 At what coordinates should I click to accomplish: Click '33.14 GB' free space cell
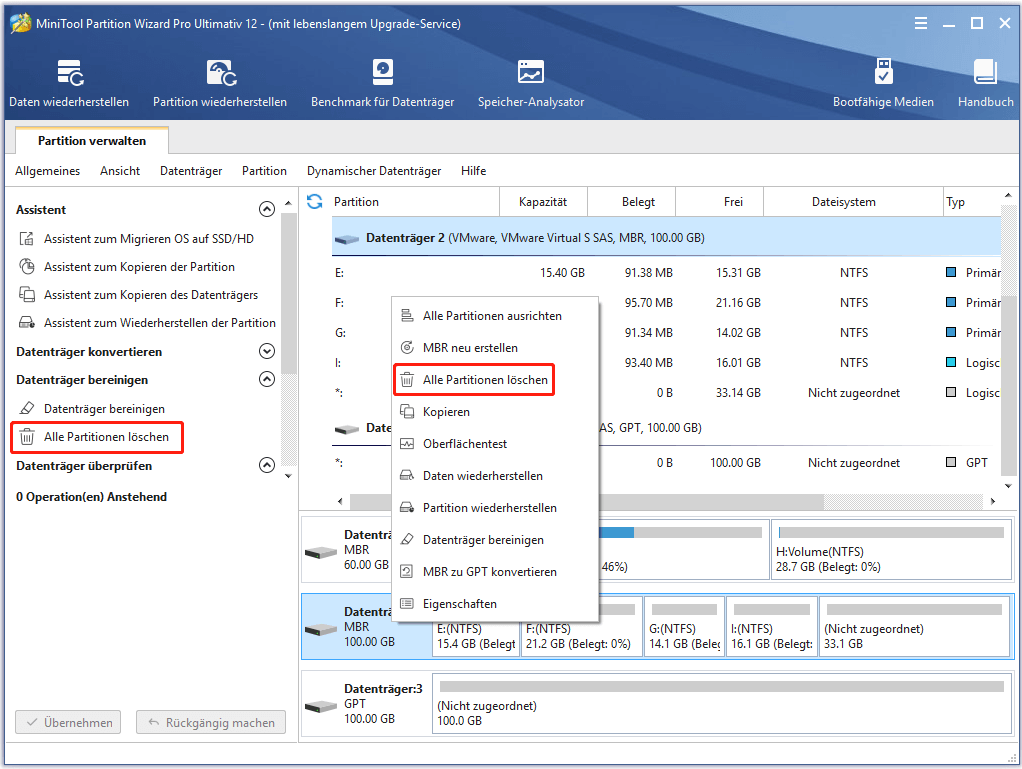pyautogui.click(x=738, y=392)
